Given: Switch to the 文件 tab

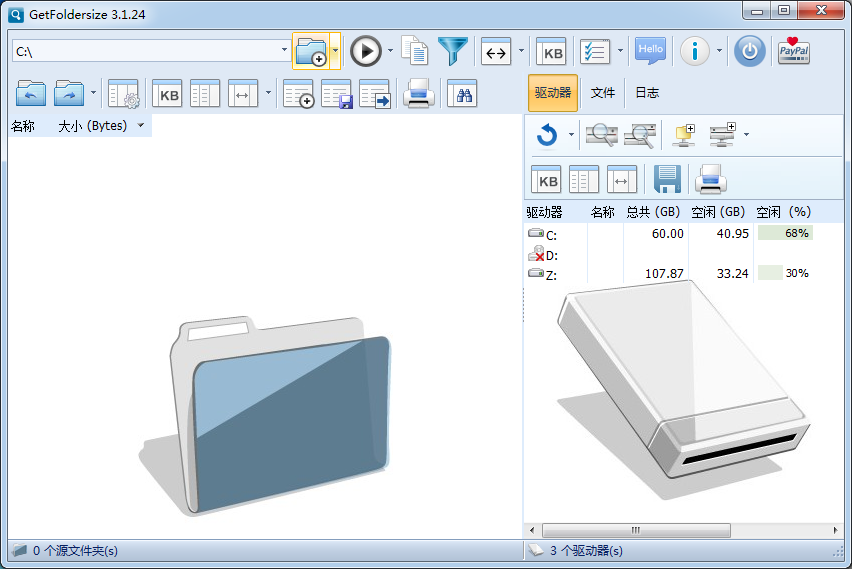Looking at the screenshot, I should click(x=602, y=93).
